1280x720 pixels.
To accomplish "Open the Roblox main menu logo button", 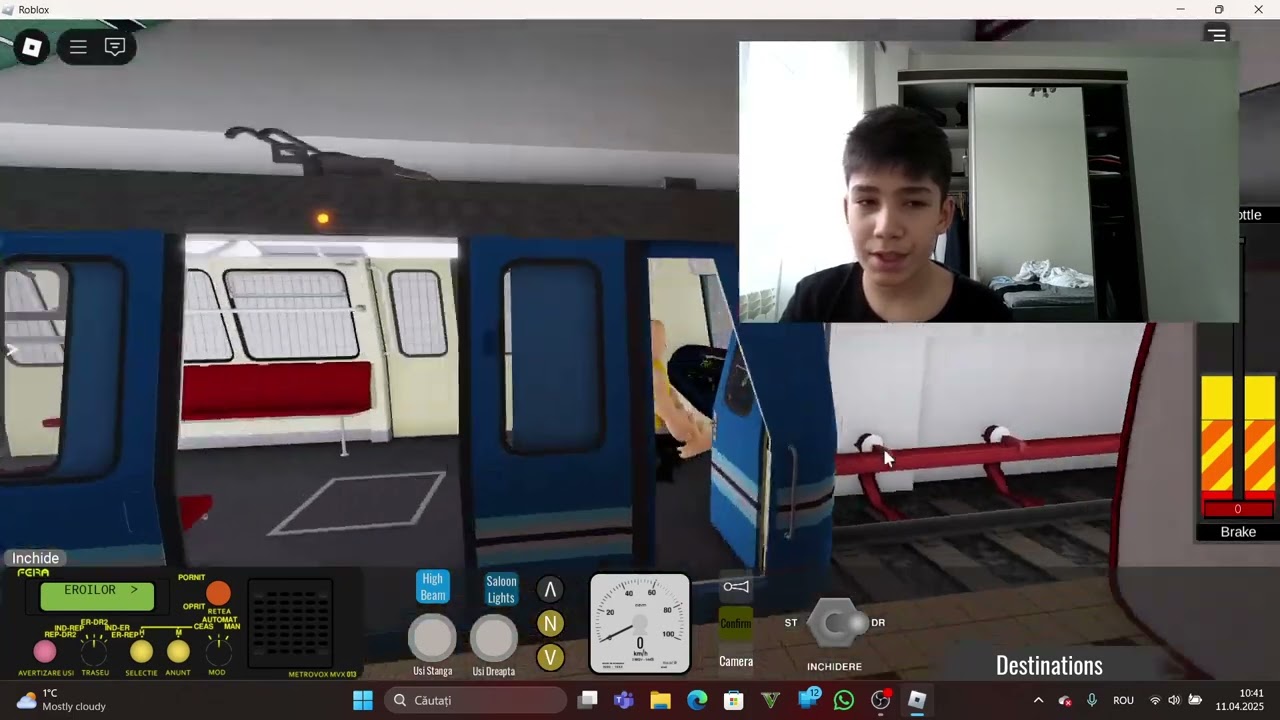I will click(32, 47).
